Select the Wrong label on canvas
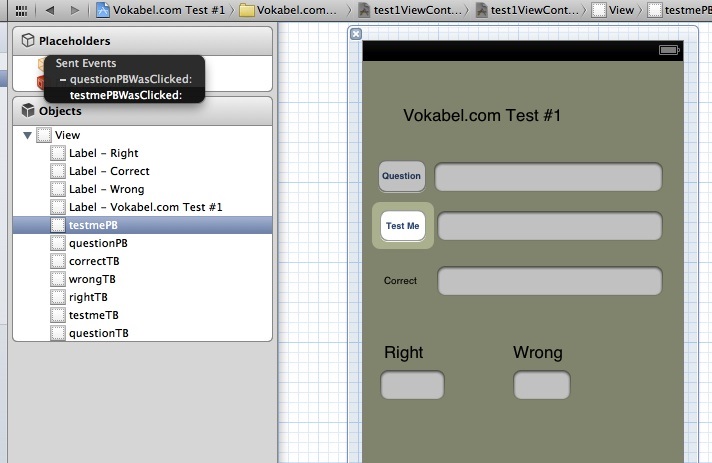 (x=538, y=352)
